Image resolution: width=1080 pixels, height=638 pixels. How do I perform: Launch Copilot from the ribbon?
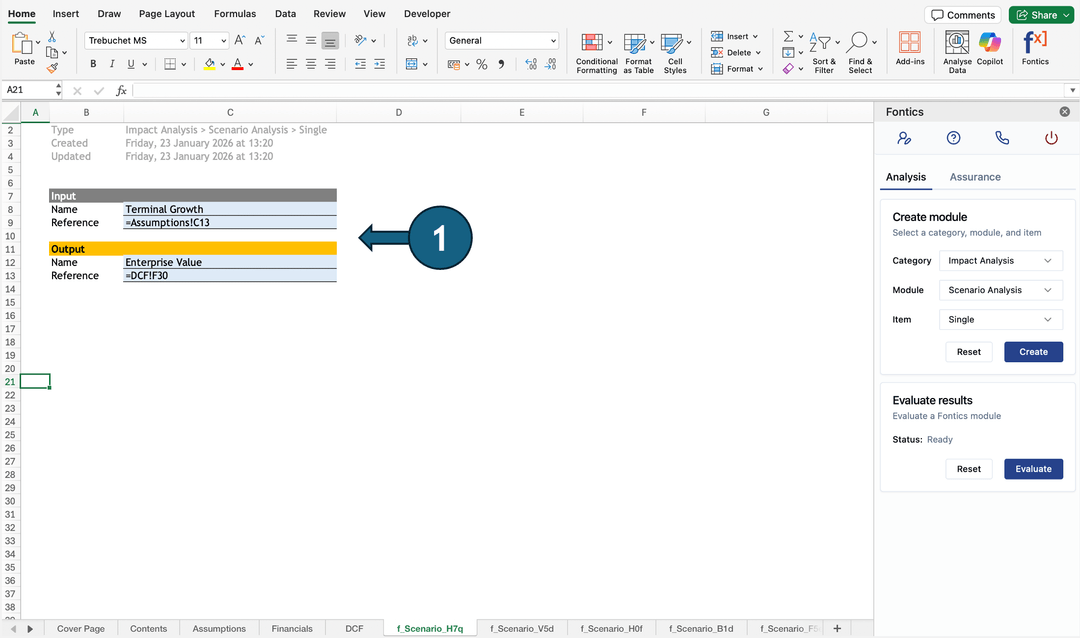[989, 49]
